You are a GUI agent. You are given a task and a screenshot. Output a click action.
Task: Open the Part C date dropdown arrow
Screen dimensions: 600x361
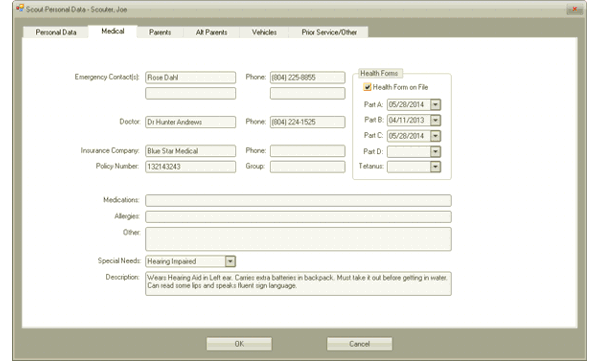point(435,136)
